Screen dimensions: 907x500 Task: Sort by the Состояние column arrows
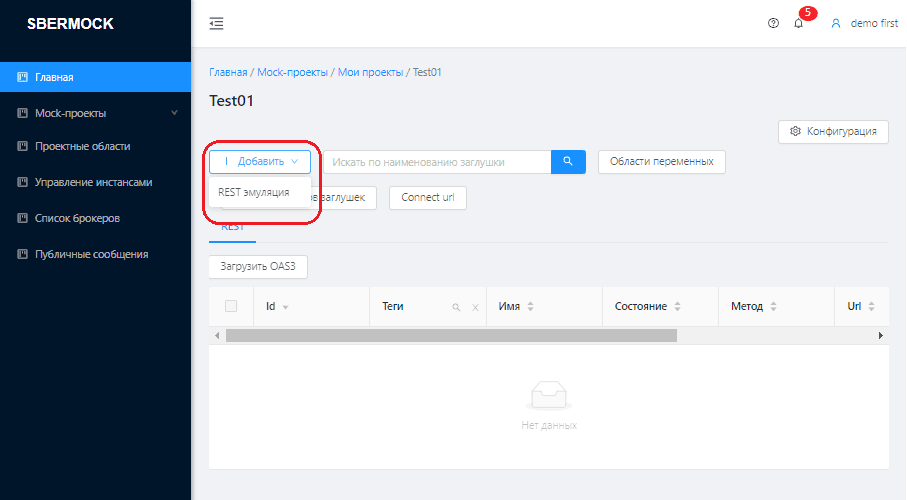(677, 307)
